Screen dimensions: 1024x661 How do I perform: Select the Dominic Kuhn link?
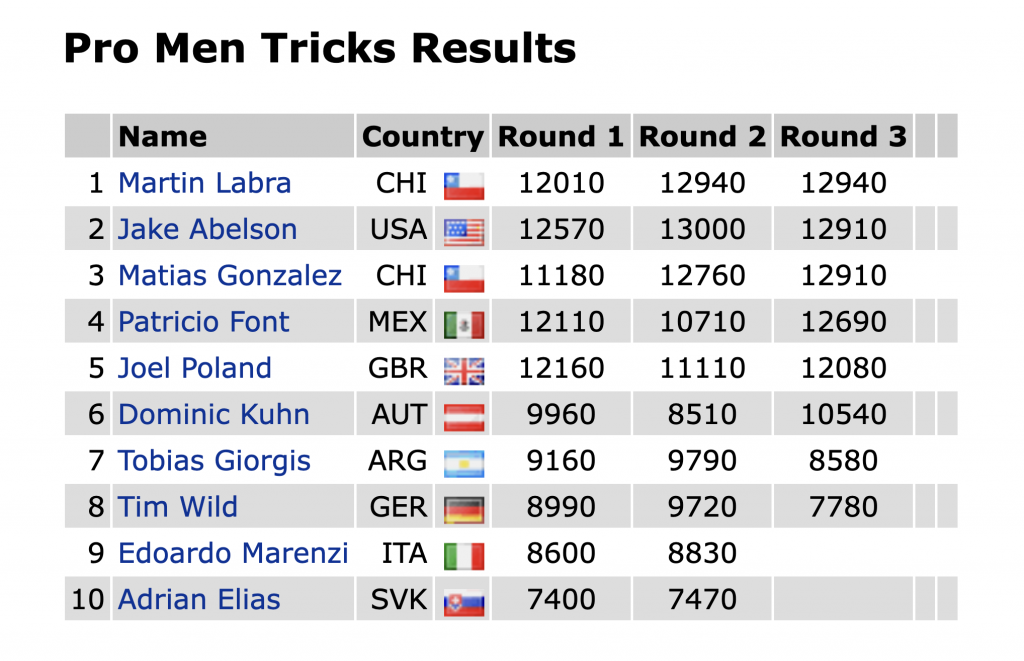tap(214, 415)
